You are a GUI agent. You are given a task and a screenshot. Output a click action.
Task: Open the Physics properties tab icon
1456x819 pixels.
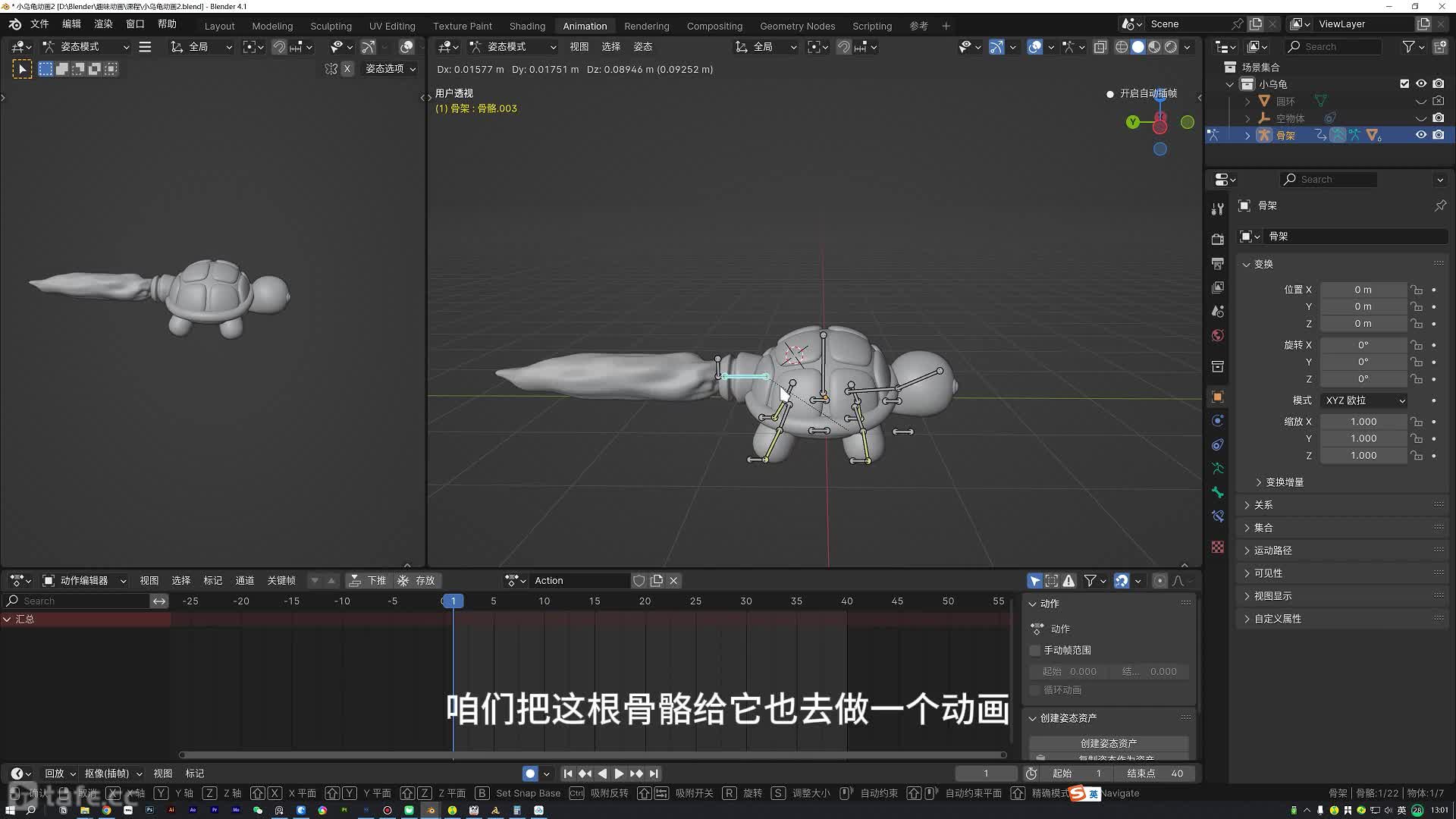pyautogui.click(x=1218, y=421)
